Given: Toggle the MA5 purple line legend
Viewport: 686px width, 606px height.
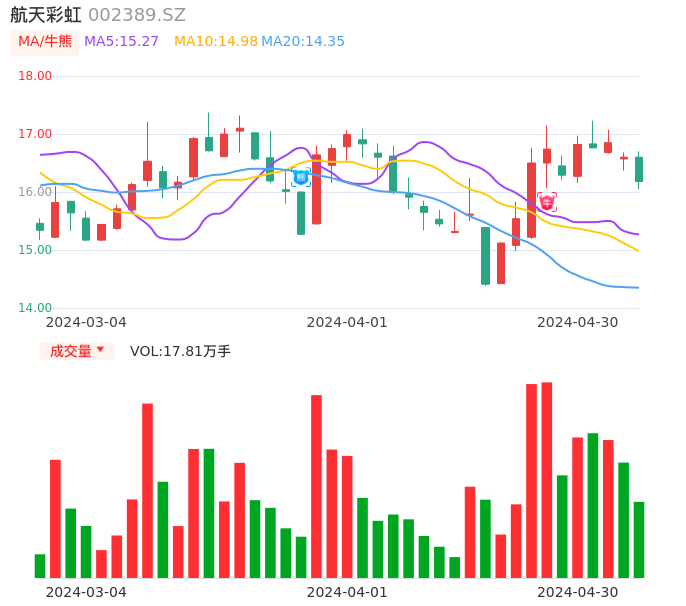Looking at the screenshot, I should click(121, 42).
